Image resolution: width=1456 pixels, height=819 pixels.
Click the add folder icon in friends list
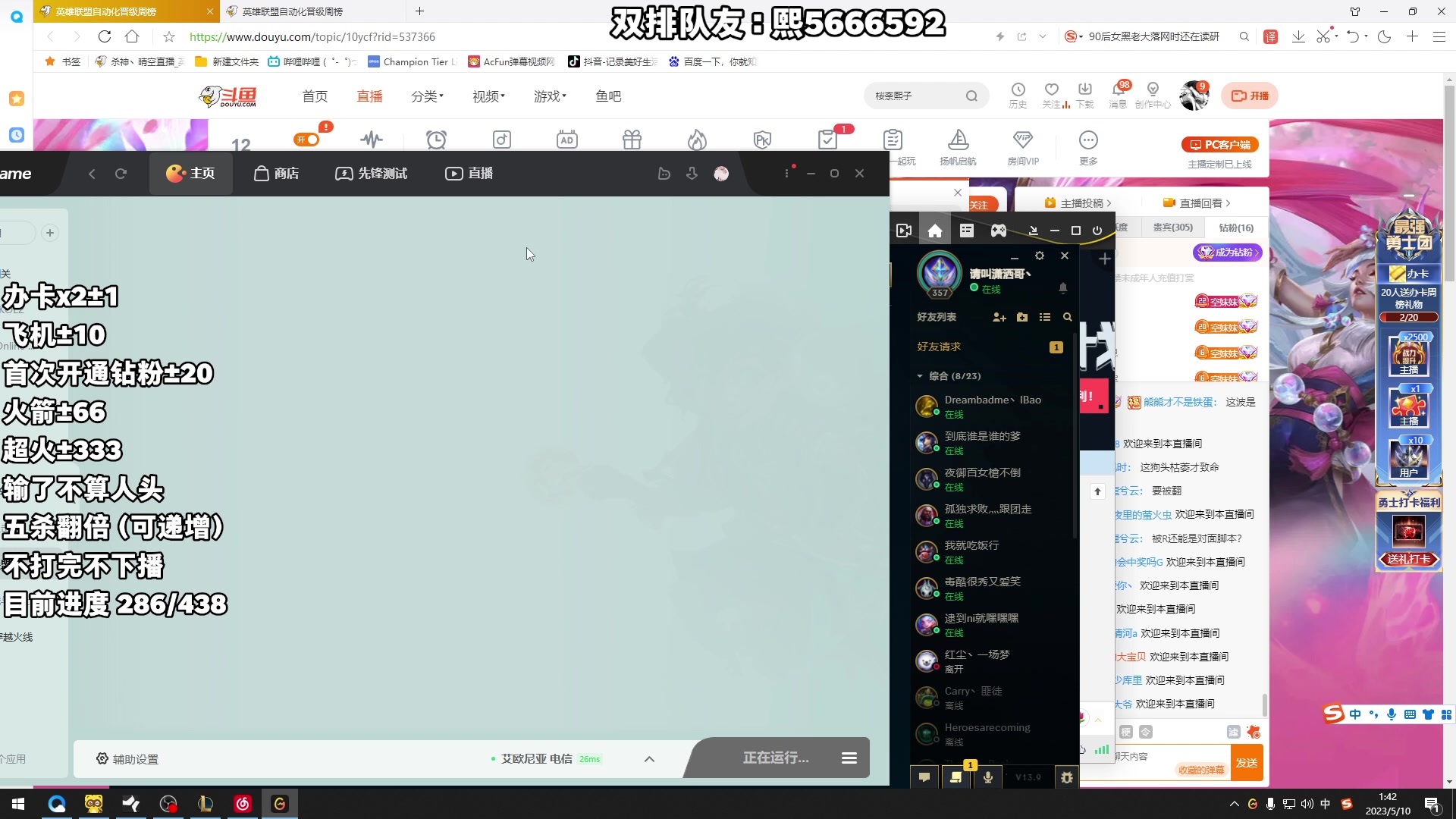click(1022, 317)
